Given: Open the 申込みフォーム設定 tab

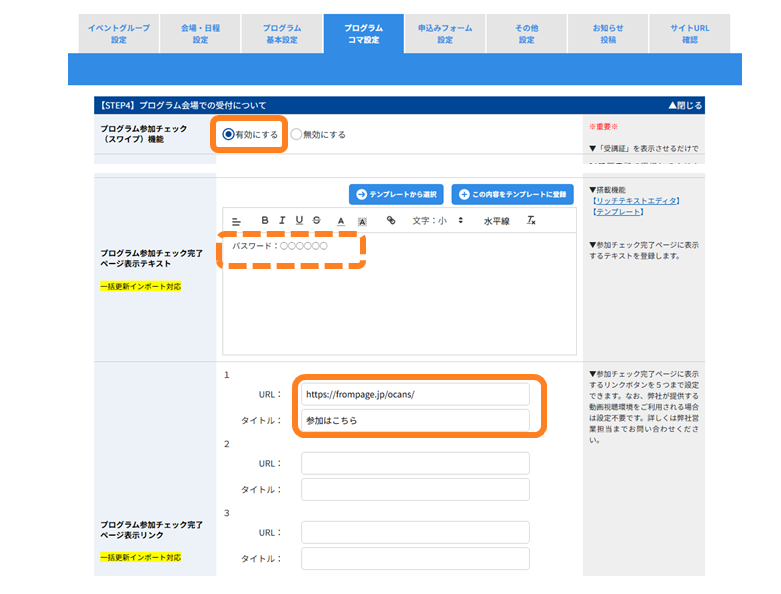Looking at the screenshot, I should [x=445, y=33].
